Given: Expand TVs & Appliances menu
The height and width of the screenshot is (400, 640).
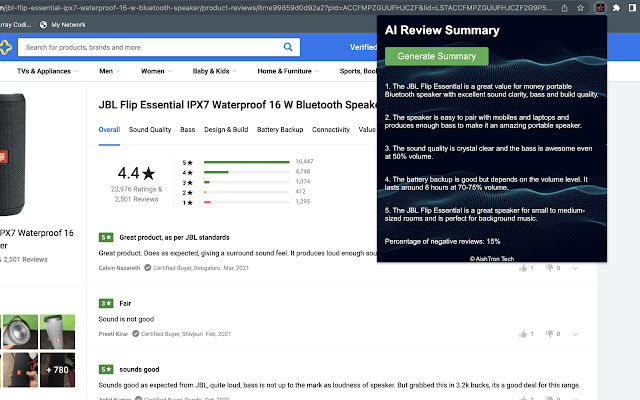Looking at the screenshot, I should (x=47, y=71).
